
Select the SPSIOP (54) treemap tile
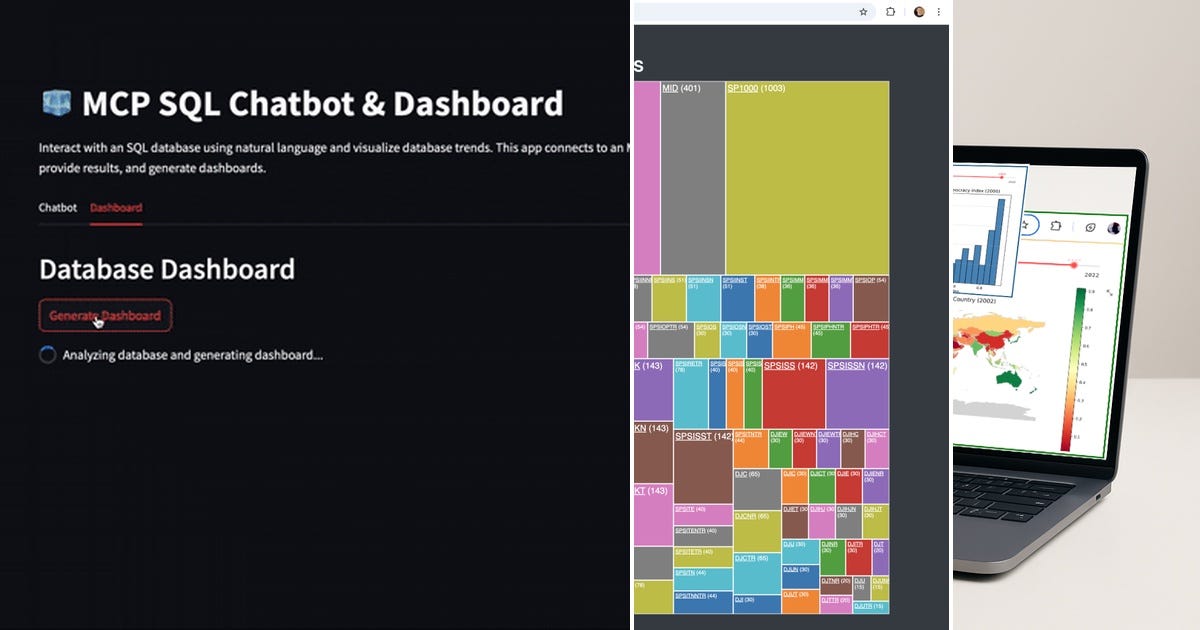[871, 298]
